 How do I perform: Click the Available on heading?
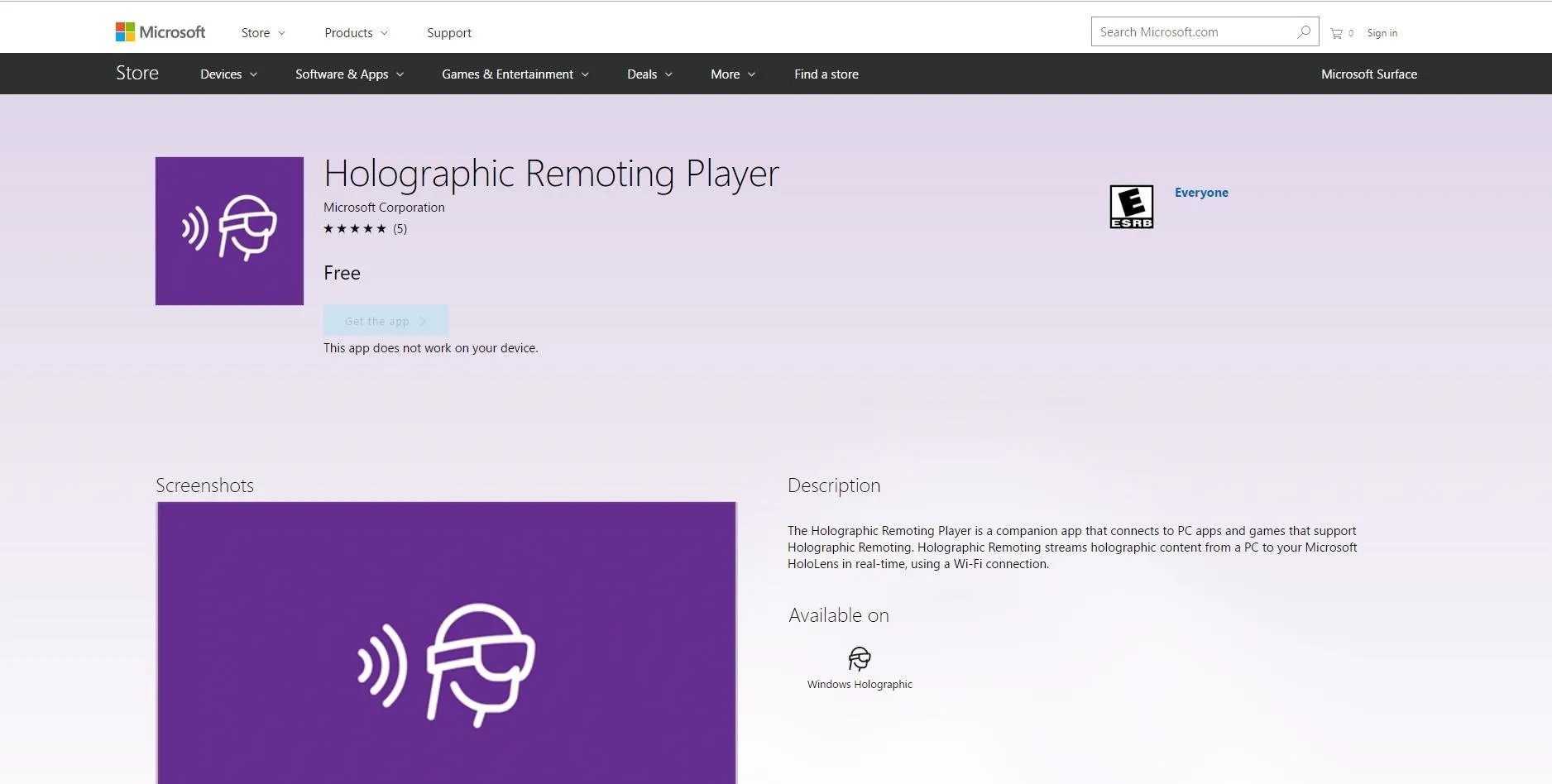pos(839,615)
